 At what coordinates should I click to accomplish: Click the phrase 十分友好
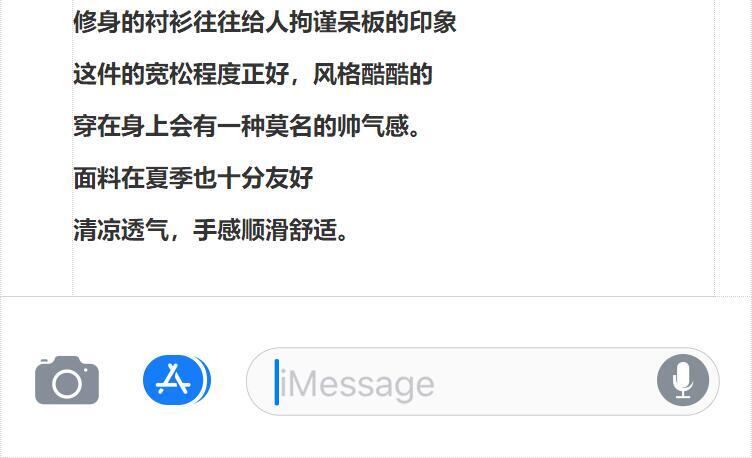[x=265, y=178]
